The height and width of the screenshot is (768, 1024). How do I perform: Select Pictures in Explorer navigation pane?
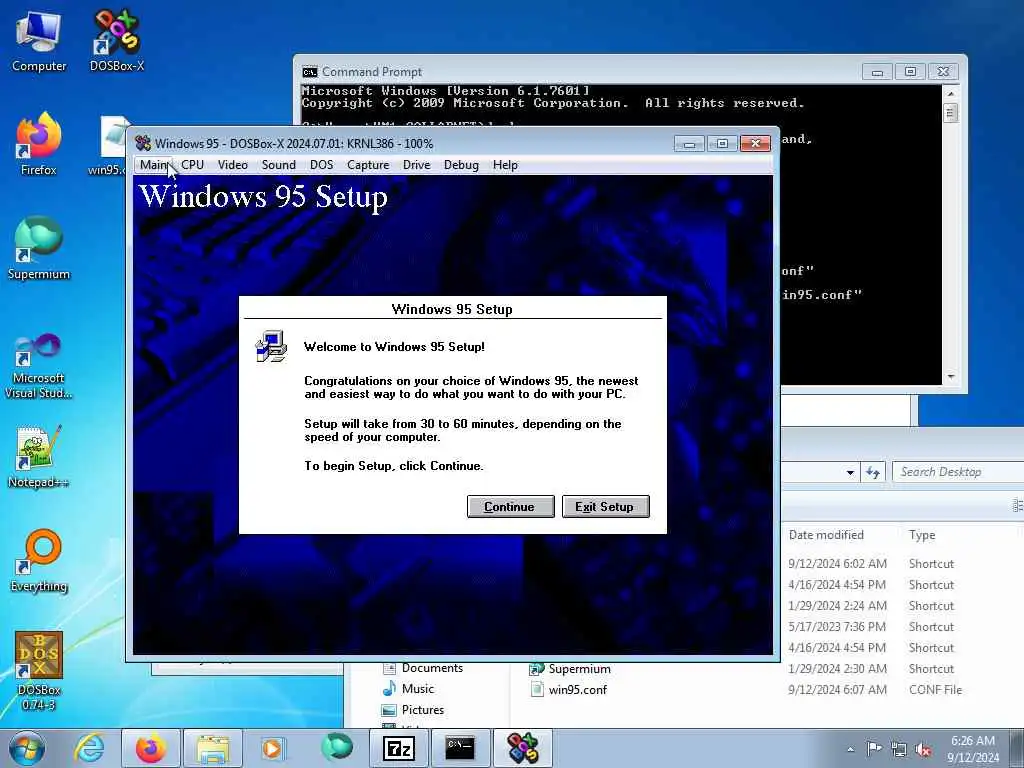tap(413, 710)
